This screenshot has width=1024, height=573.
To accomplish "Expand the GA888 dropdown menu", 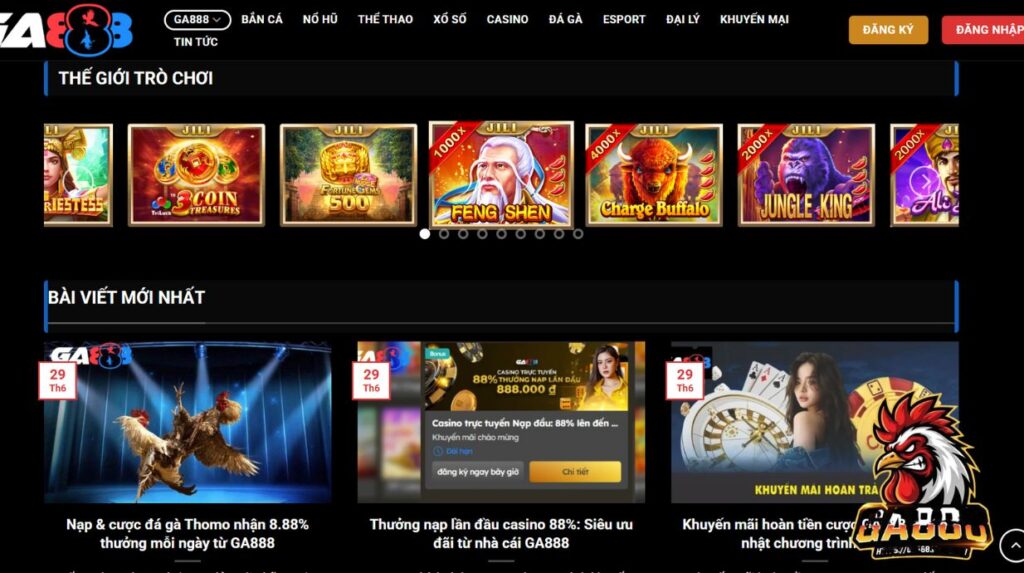I will click(x=197, y=20).
